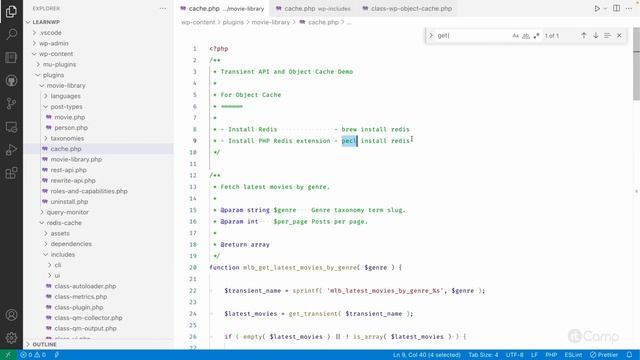Collapse the post-types folder
The height and width of the screenshot is (360, 640).
[46, 107]
